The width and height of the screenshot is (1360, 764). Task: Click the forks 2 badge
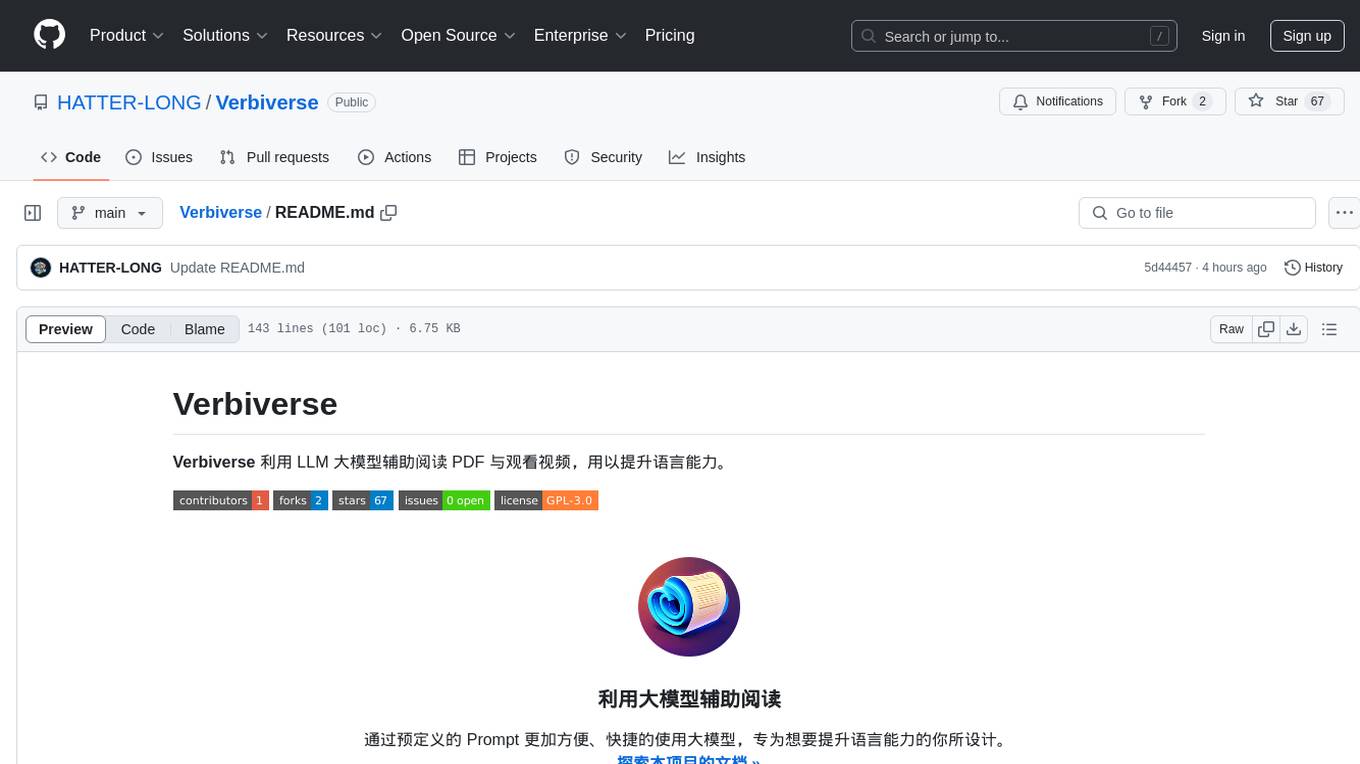301,500
